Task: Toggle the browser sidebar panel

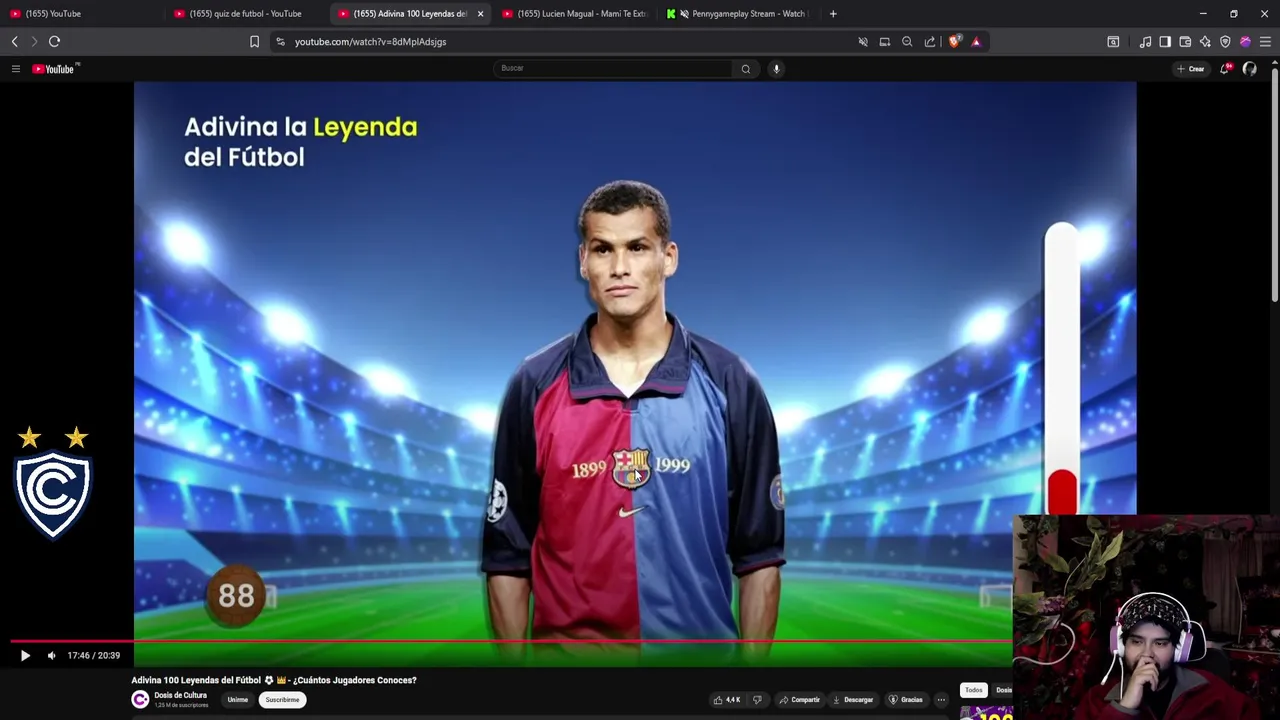Action: click(1165, 42)
